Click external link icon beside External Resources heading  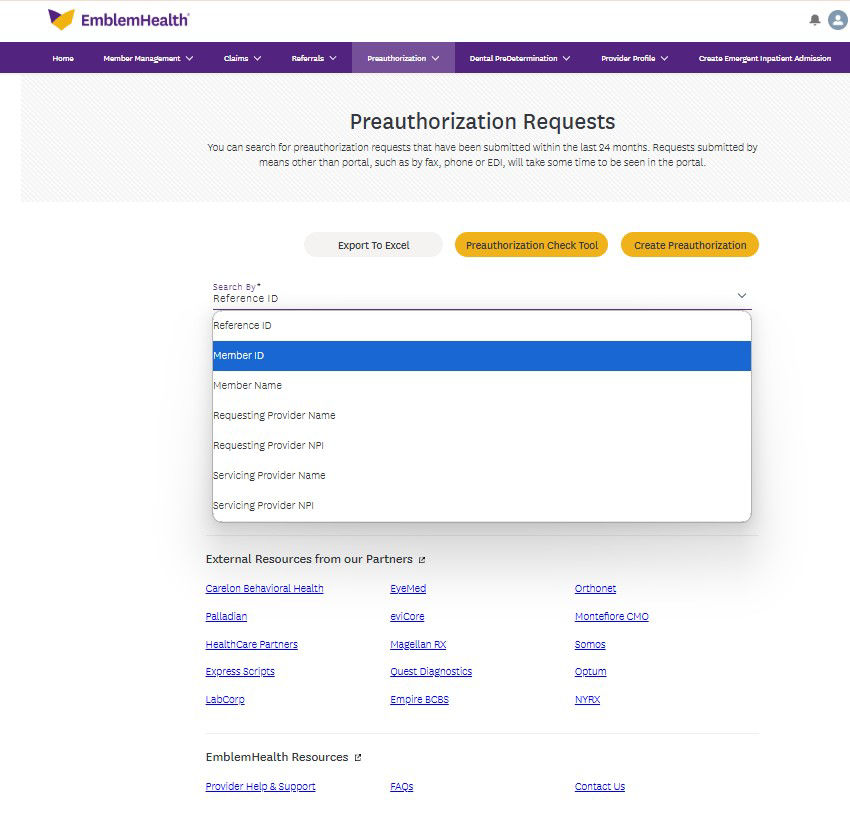(x=422, y=559)
